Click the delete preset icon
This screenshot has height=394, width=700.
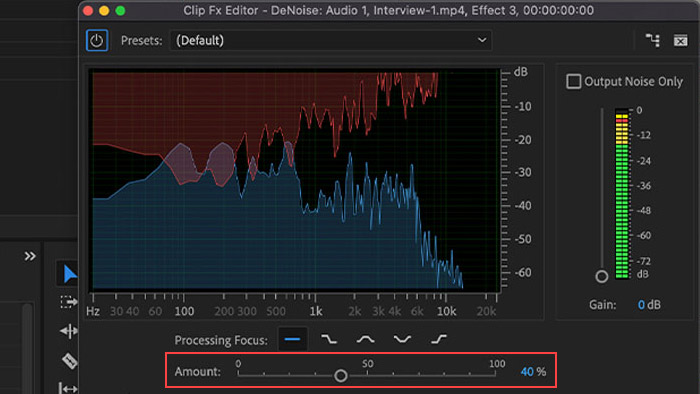click(x=680, y=41)
